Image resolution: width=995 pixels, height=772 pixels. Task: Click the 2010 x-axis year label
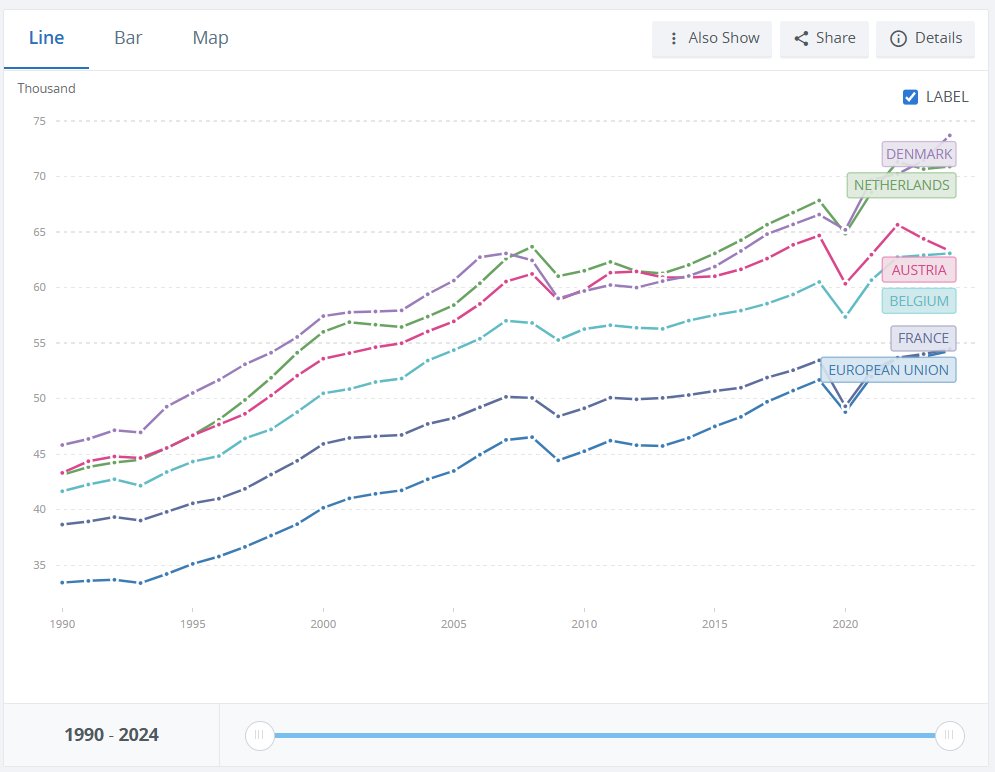584,624
